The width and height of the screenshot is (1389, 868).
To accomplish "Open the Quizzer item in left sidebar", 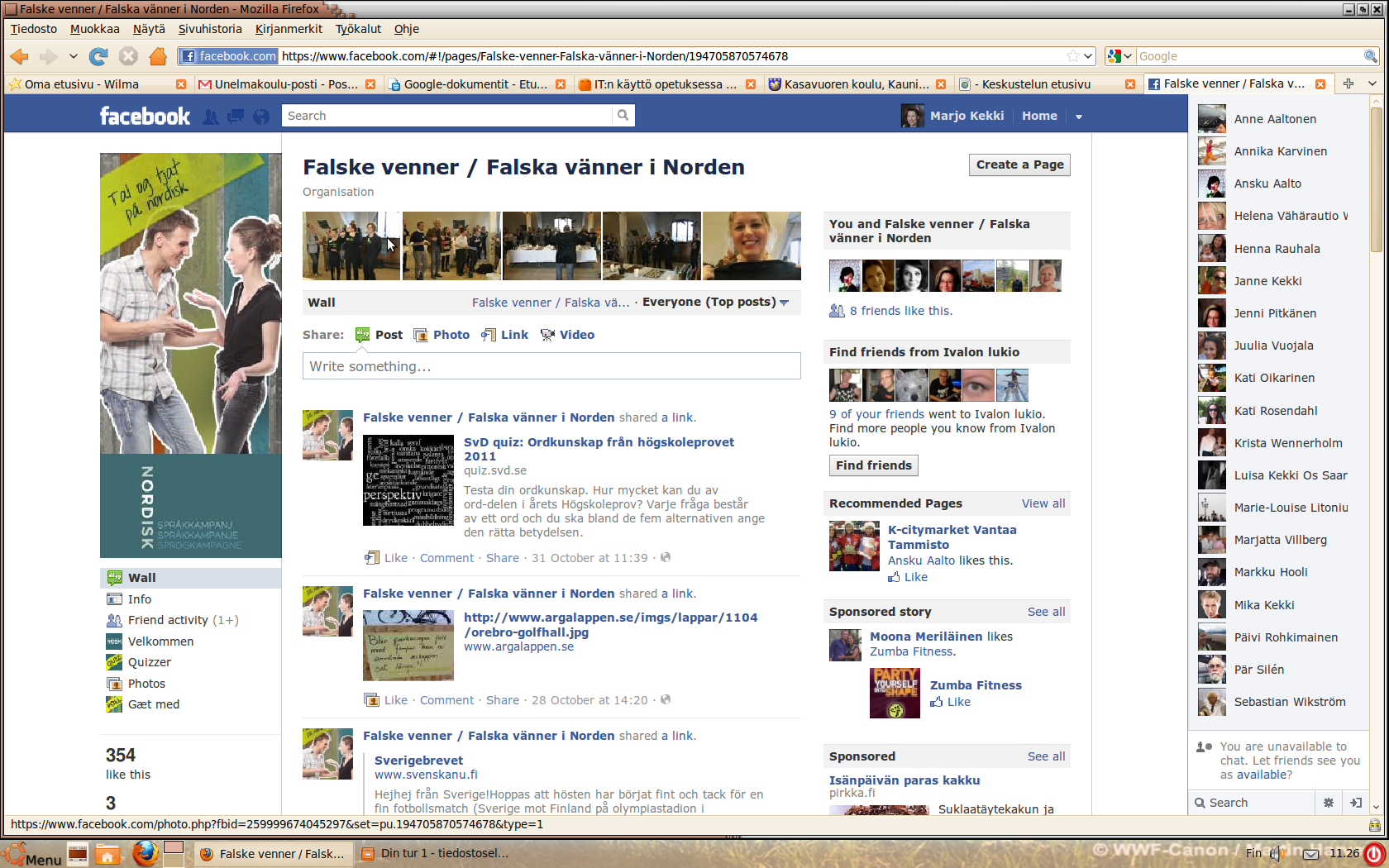I will 150,662.
